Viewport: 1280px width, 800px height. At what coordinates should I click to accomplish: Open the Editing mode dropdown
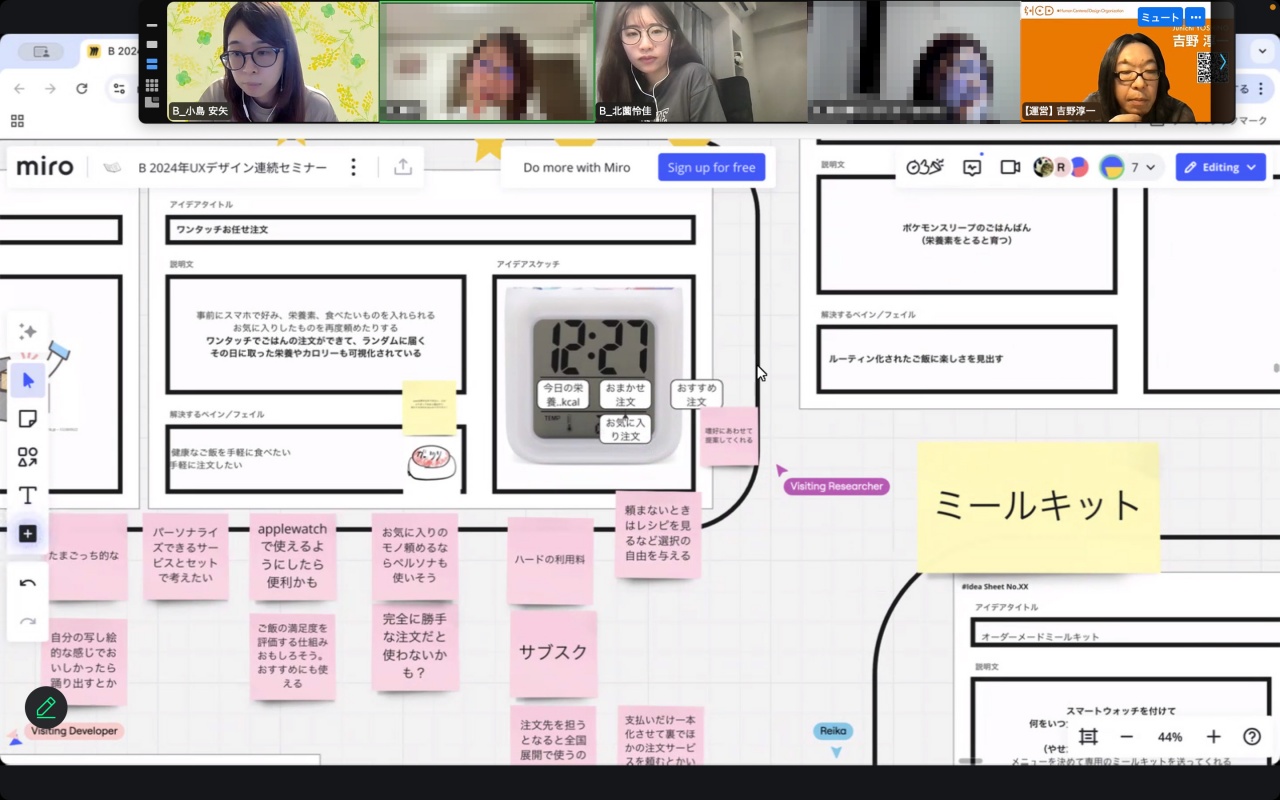click(1220, 167)
